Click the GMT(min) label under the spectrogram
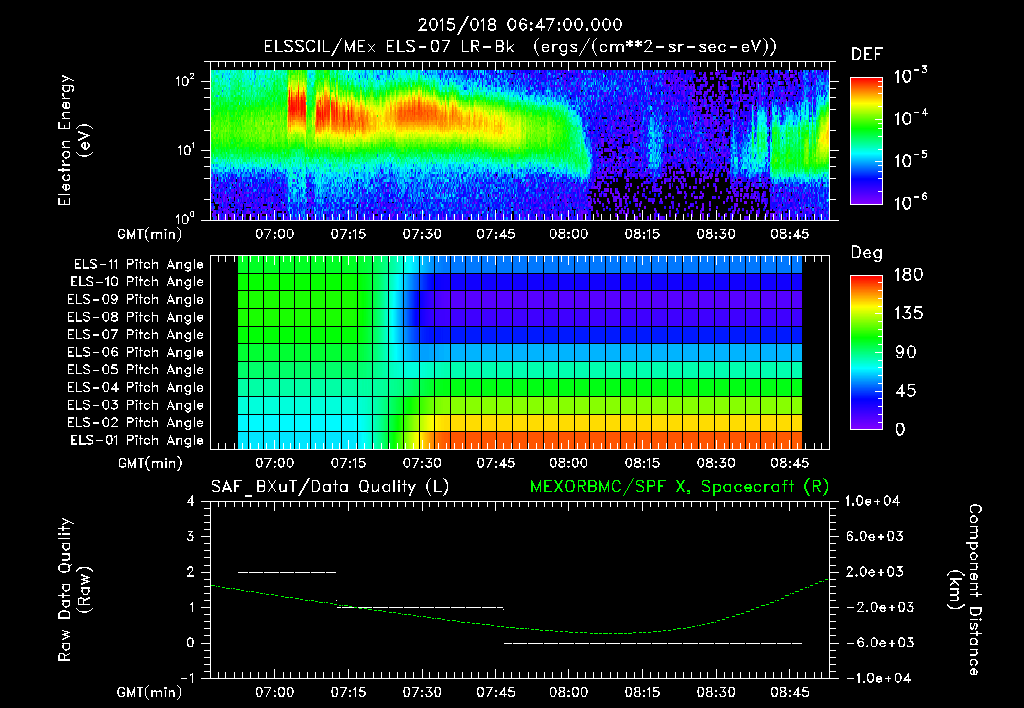Image resolution: width=1024 pixels, height=708 pixels. pyautogui.click(x=150, y=234)
